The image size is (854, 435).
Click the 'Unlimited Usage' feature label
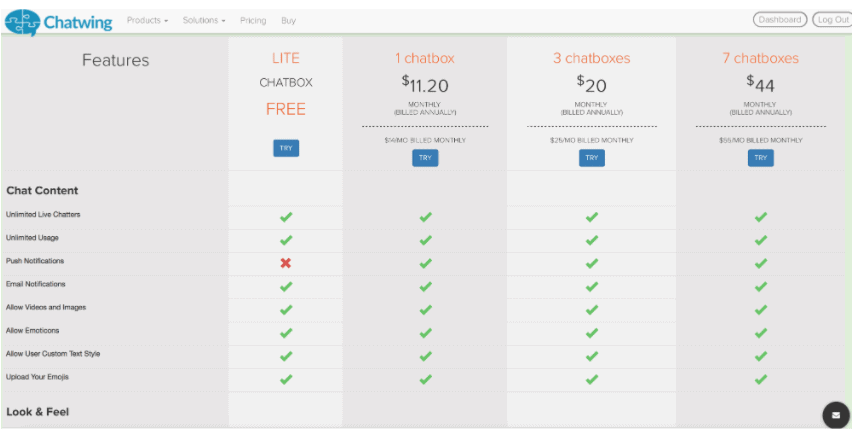(x=32, y=238)
